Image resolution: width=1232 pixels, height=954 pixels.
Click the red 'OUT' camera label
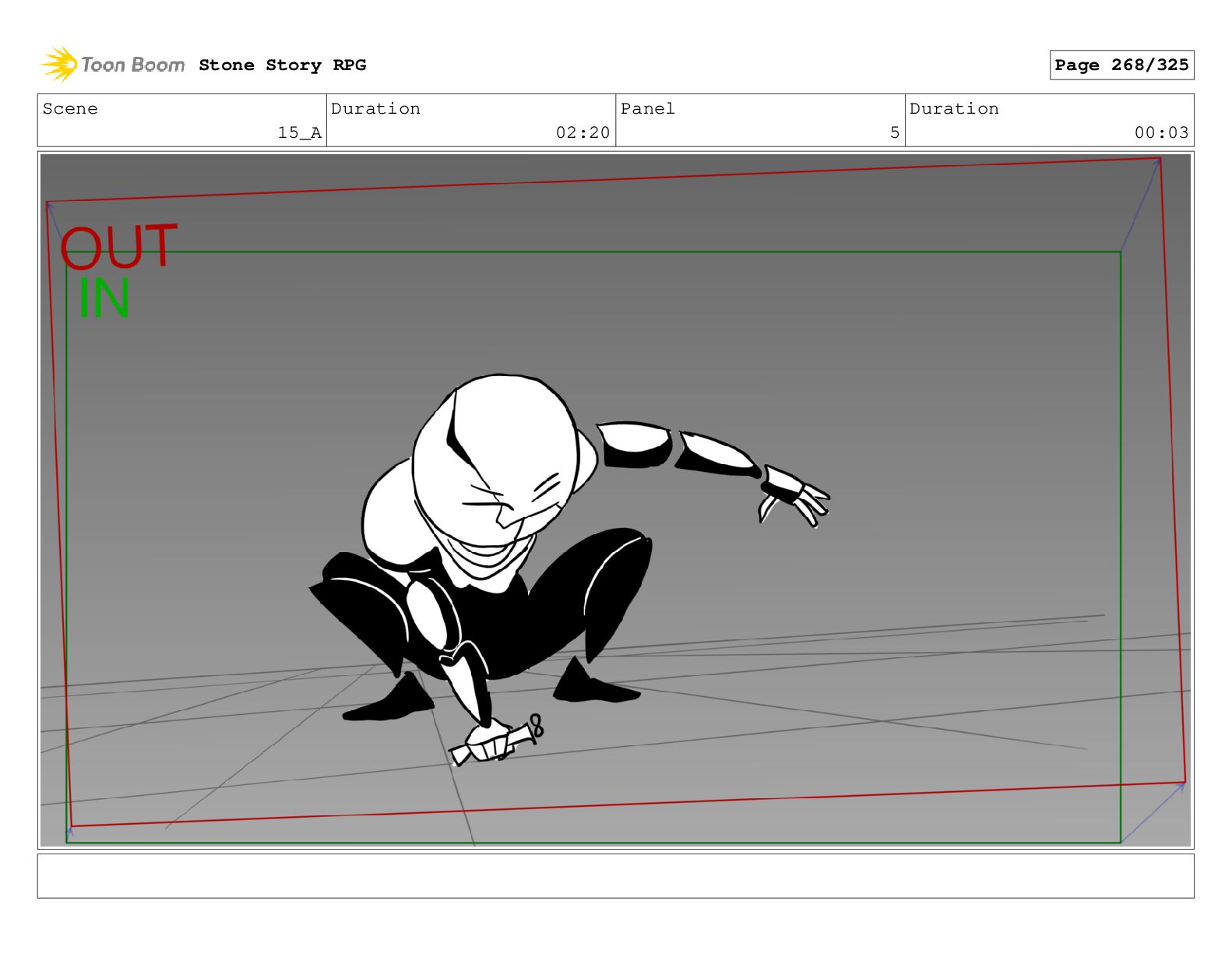[118, 247]
